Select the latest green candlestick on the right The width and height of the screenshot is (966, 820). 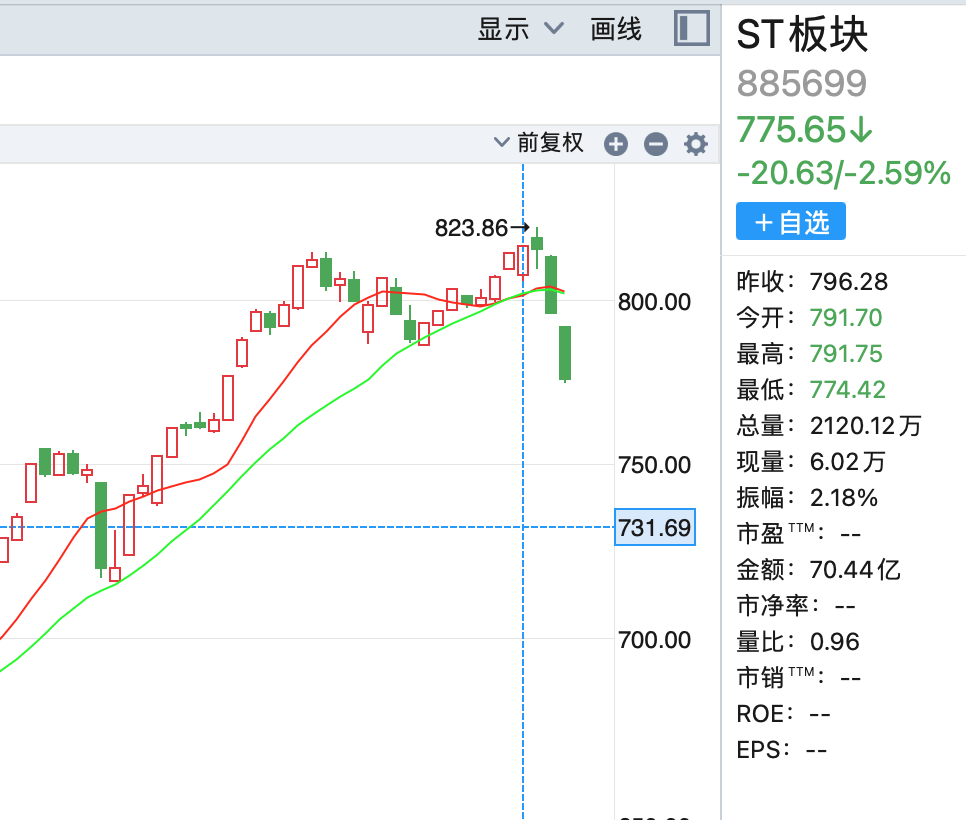565,352
